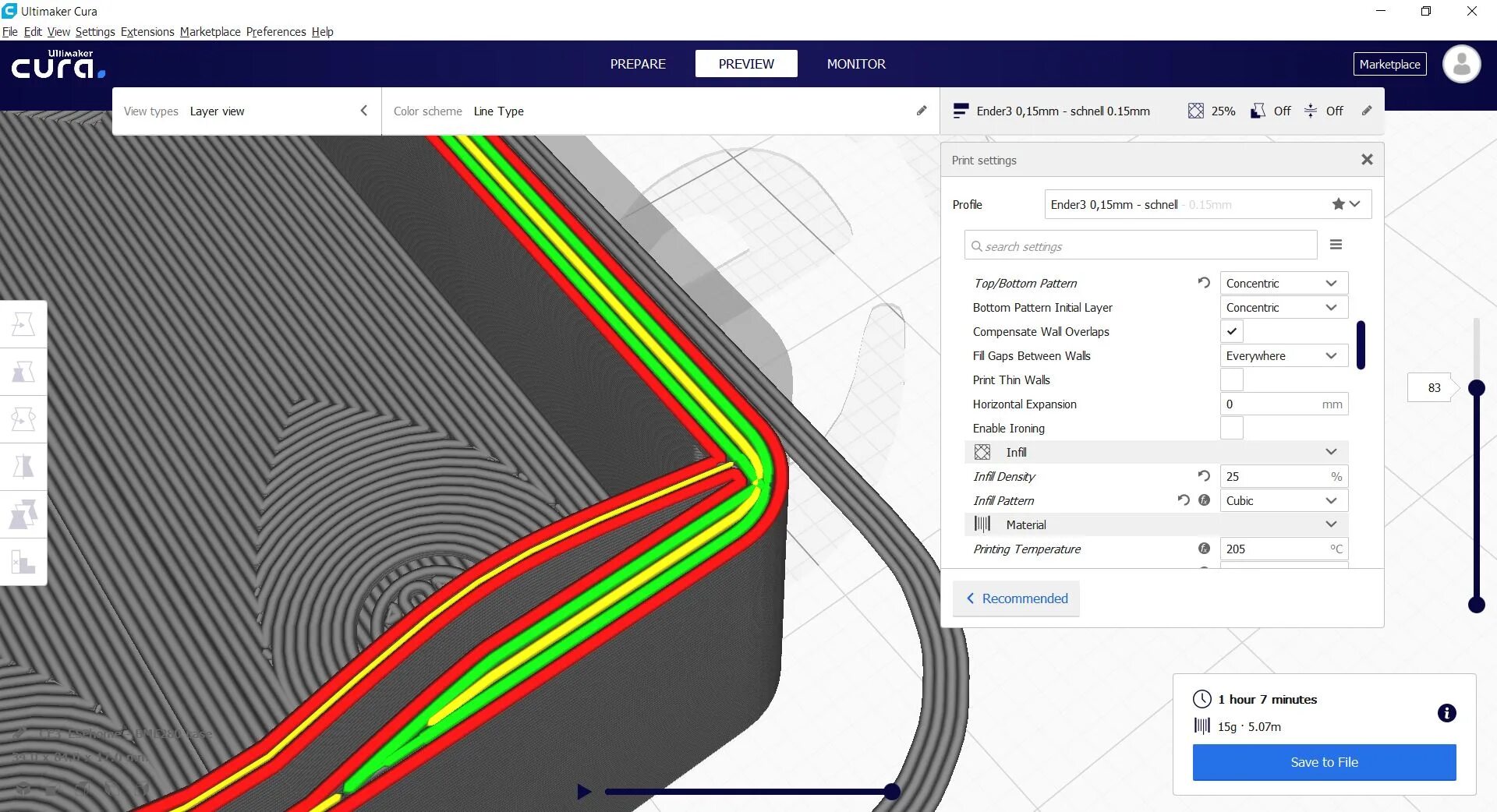1497x812 pixels.
Task: Click the profile layer icon before Ender3
Action: click(x=961, y=111)
